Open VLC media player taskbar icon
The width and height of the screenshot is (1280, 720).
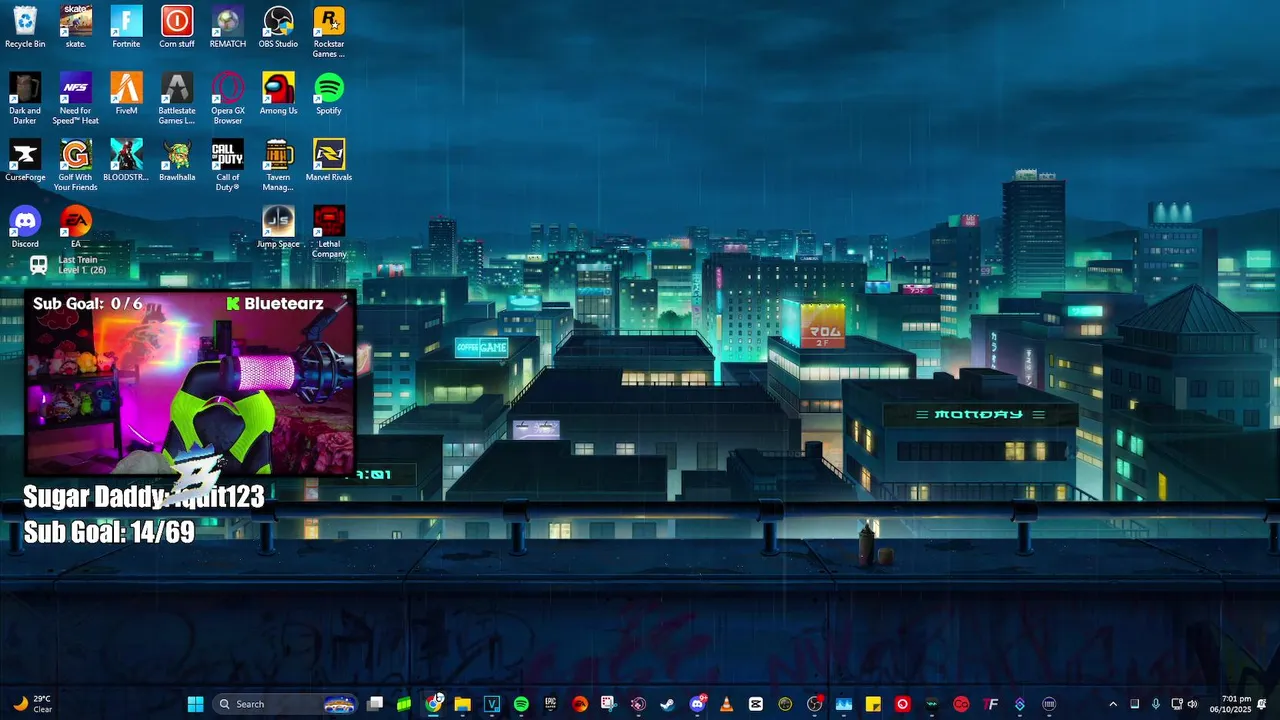tap(726, 704)
